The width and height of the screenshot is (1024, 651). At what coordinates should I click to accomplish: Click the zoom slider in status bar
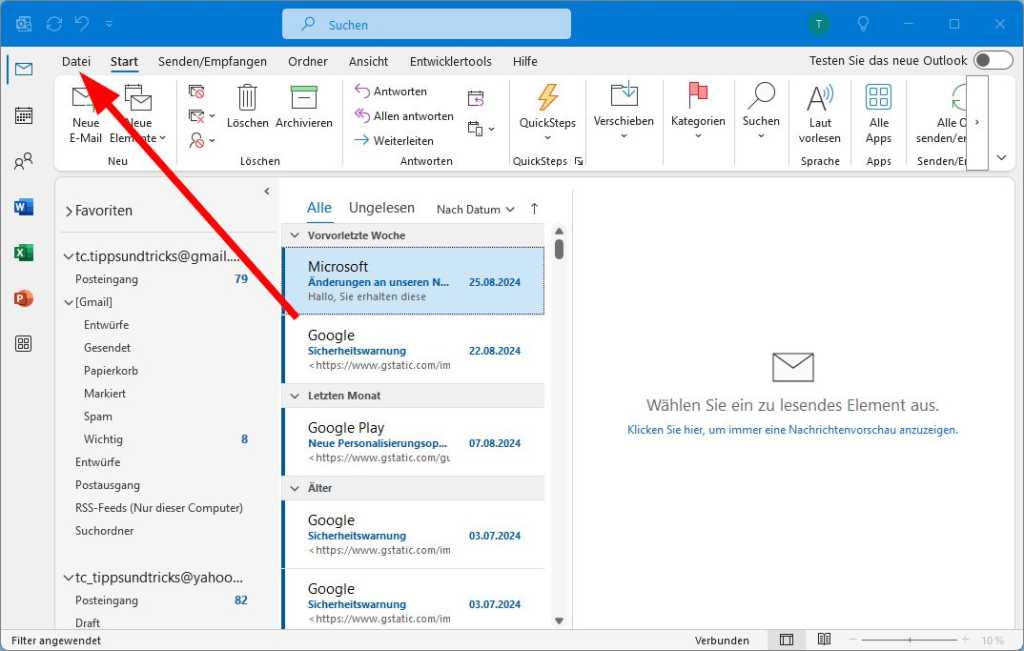[x=909, y=640]
